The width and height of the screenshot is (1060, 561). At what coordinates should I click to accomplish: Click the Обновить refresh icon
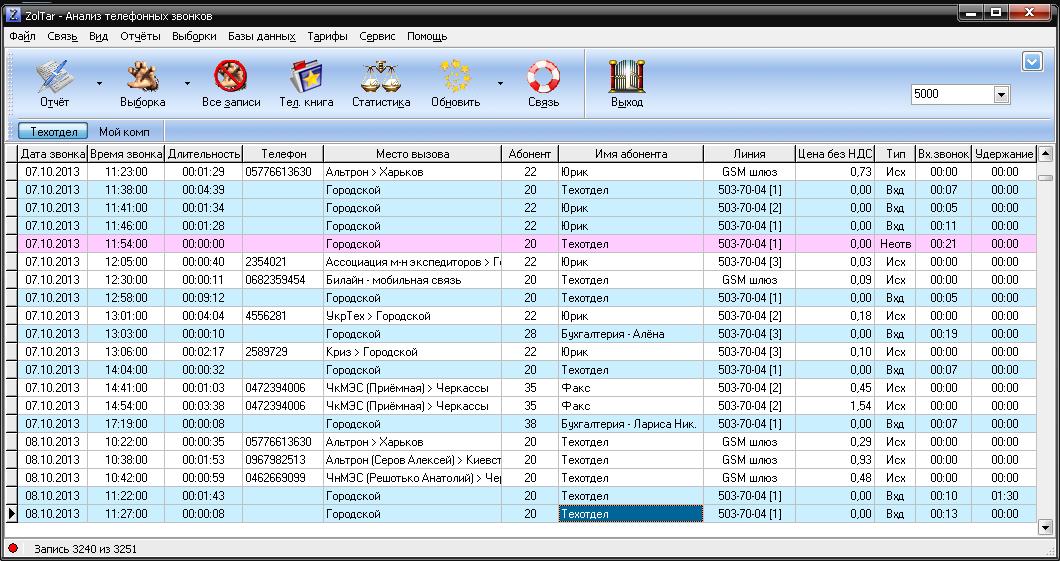tap(456, 77)
